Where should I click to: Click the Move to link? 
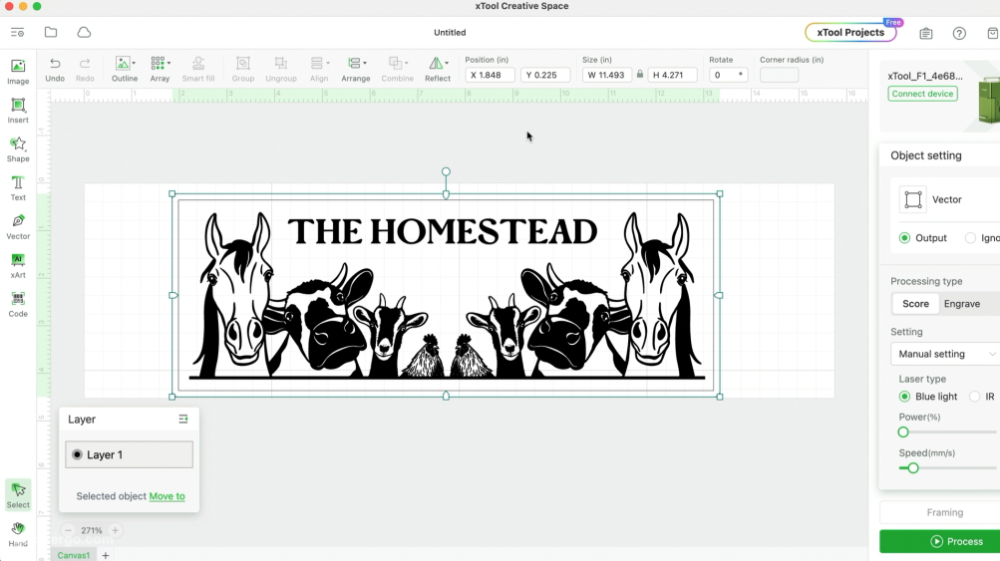coord(167,496)
